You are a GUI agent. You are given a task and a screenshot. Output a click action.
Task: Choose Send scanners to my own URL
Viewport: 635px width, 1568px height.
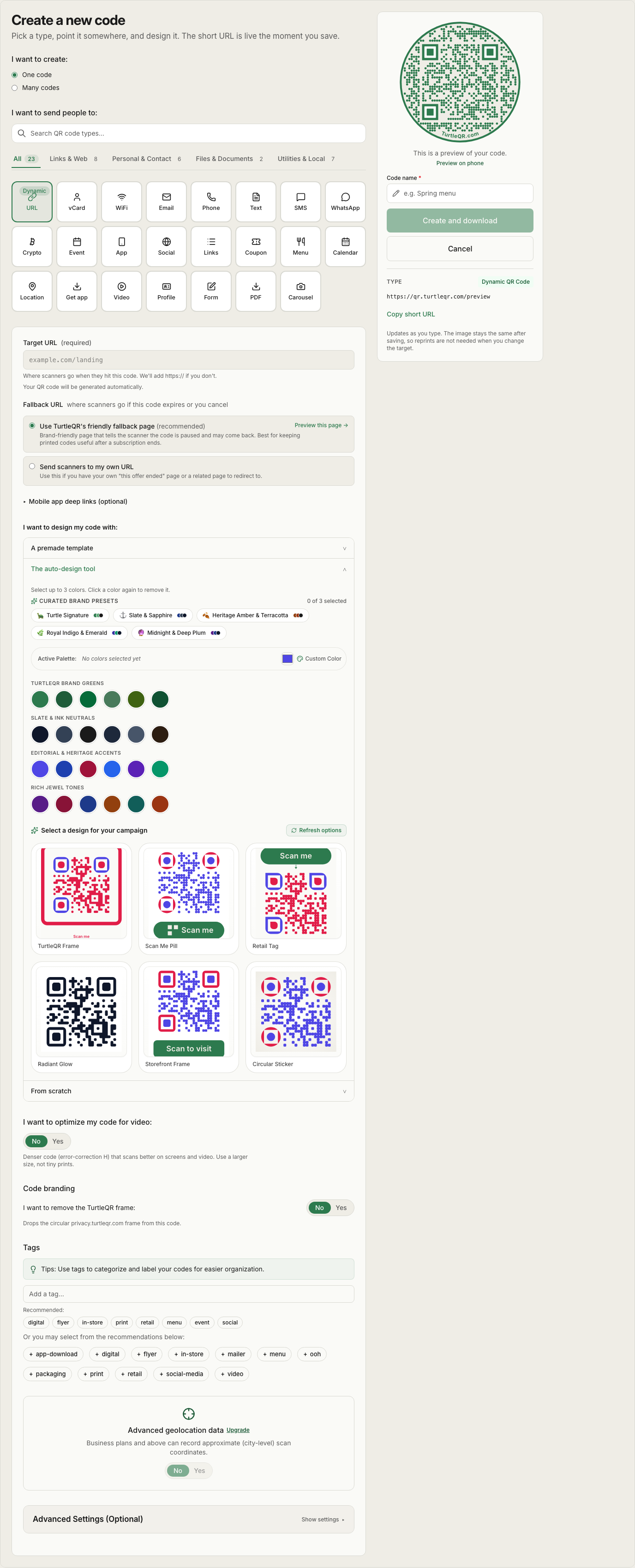[x=32, y=466]
